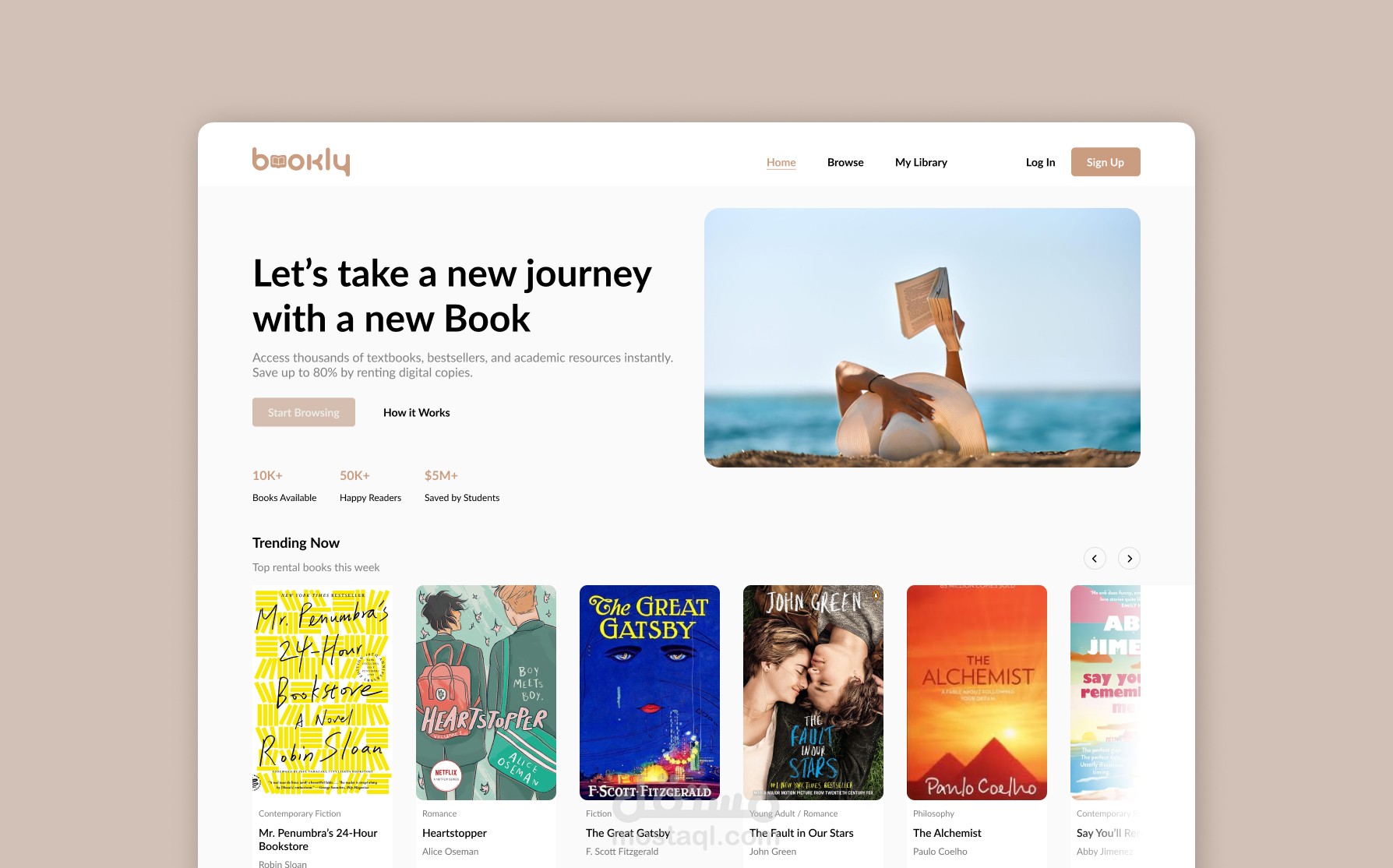This screenshot has width=1393, height=868.
Task: Select the partially visible Abby Jimenez cover
Action: point(1106,693)
